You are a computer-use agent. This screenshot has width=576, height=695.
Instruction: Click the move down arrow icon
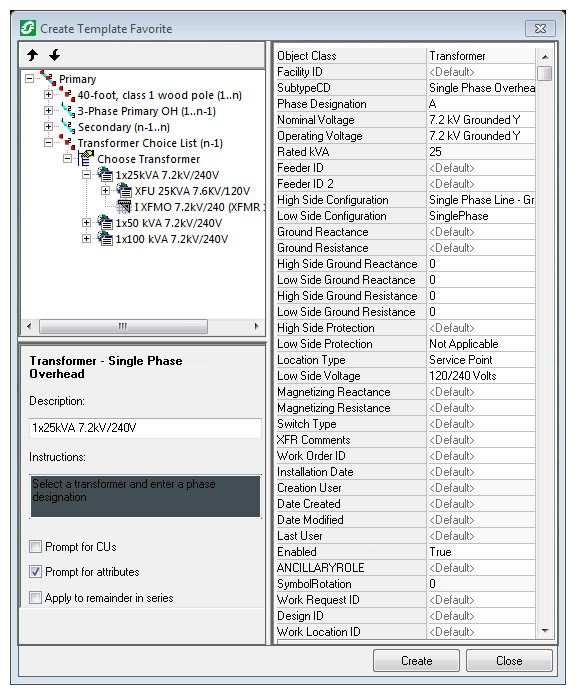[x=54, y=55]
